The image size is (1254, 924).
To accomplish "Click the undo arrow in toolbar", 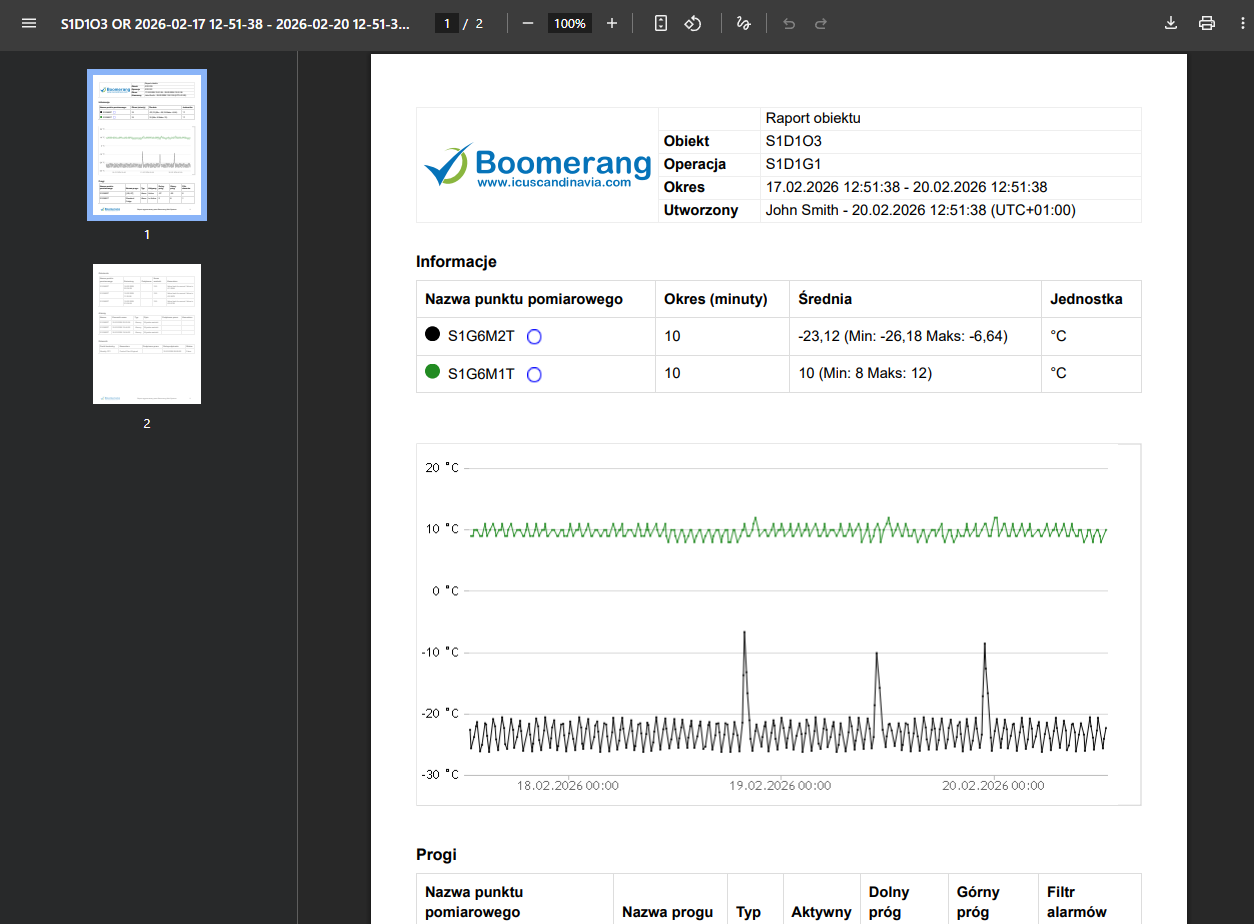I will coord(789,23).
